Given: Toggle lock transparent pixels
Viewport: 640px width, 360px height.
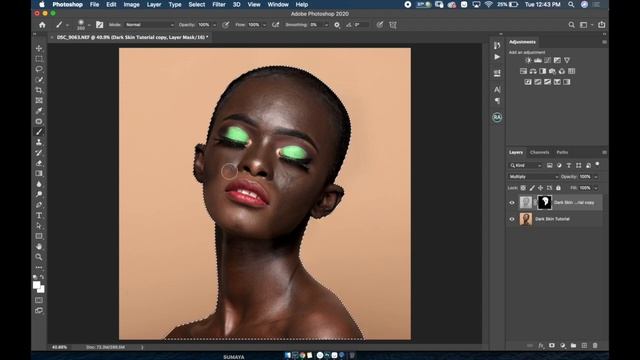Looking at the screenshot, I should coord(523,188).
